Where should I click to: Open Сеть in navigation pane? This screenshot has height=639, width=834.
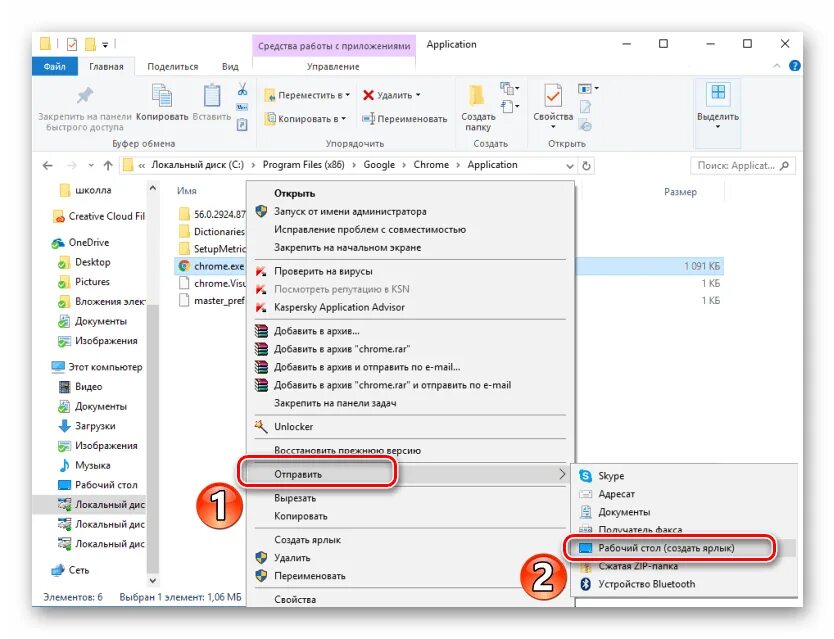(79, 570)
